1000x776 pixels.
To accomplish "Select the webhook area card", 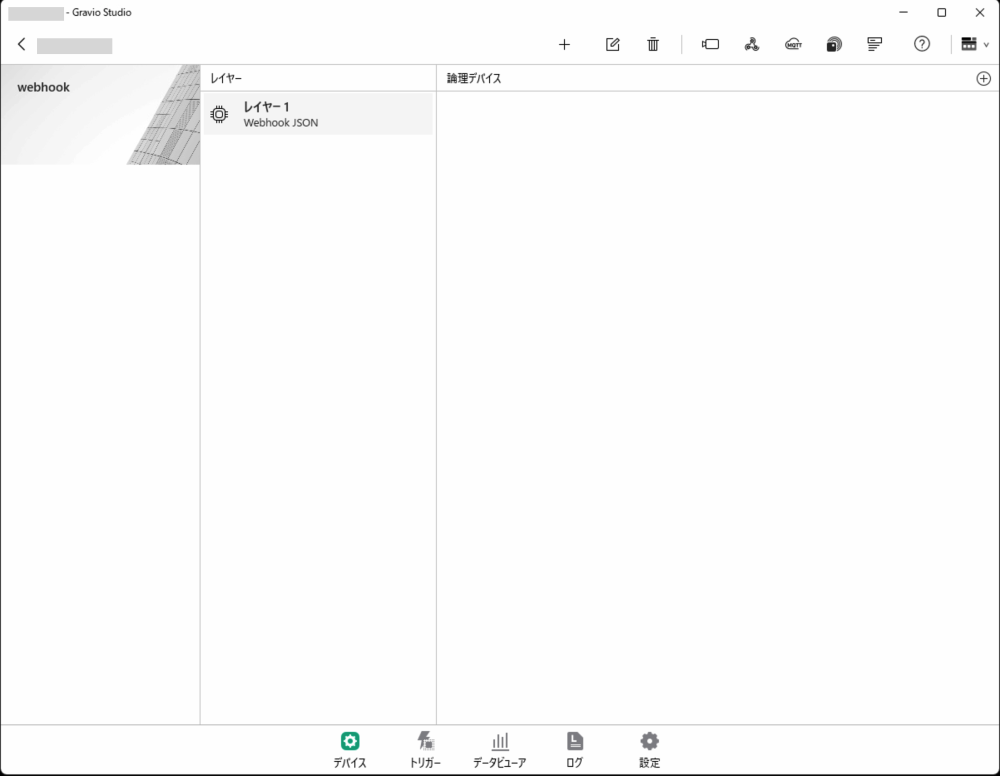I will point(100,115).
